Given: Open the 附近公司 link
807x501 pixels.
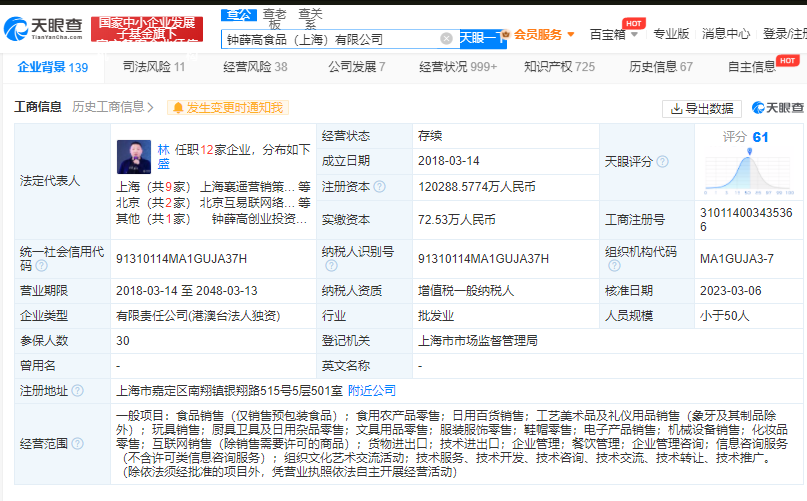Looking at the screenshot, I should tap(372, 391).
